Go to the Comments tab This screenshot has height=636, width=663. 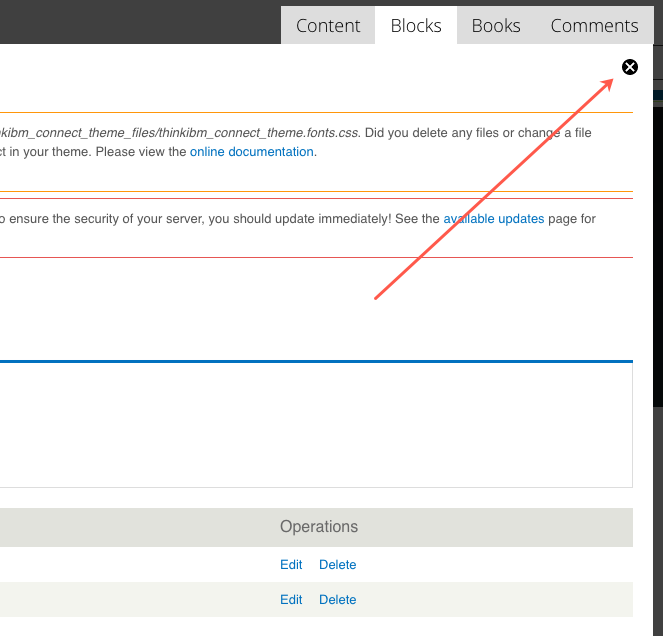pos(594,25)
